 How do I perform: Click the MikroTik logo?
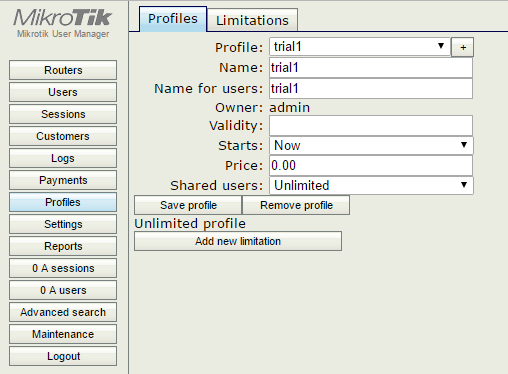(x=63, y=18)
